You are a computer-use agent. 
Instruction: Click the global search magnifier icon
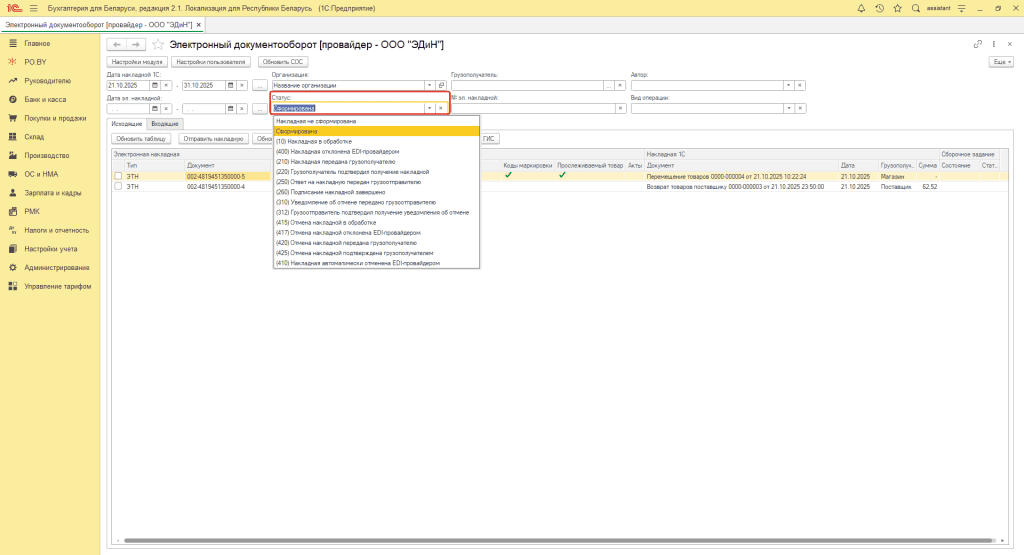point(916,8)
